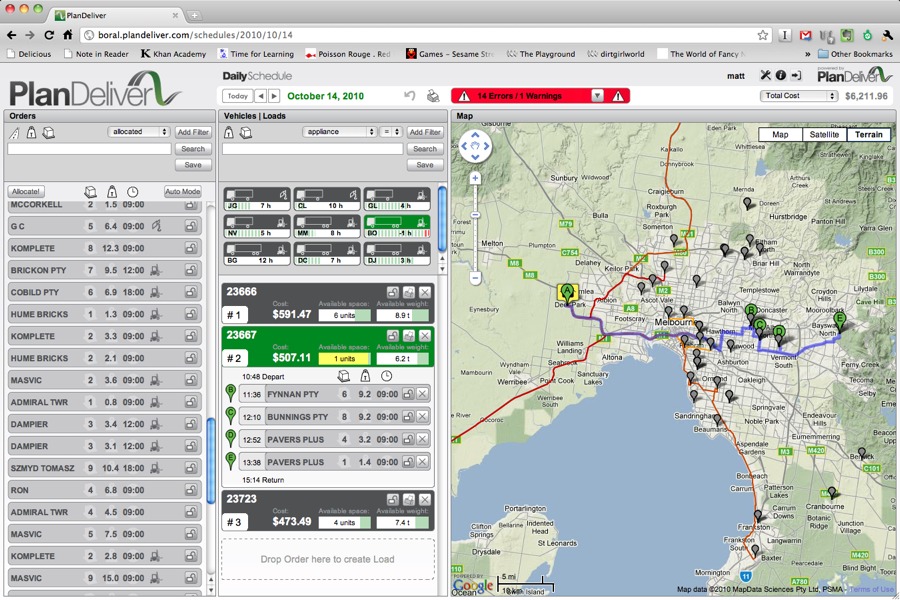
Task: Click the logout arrow icon
Action: [x=796, y=75]
